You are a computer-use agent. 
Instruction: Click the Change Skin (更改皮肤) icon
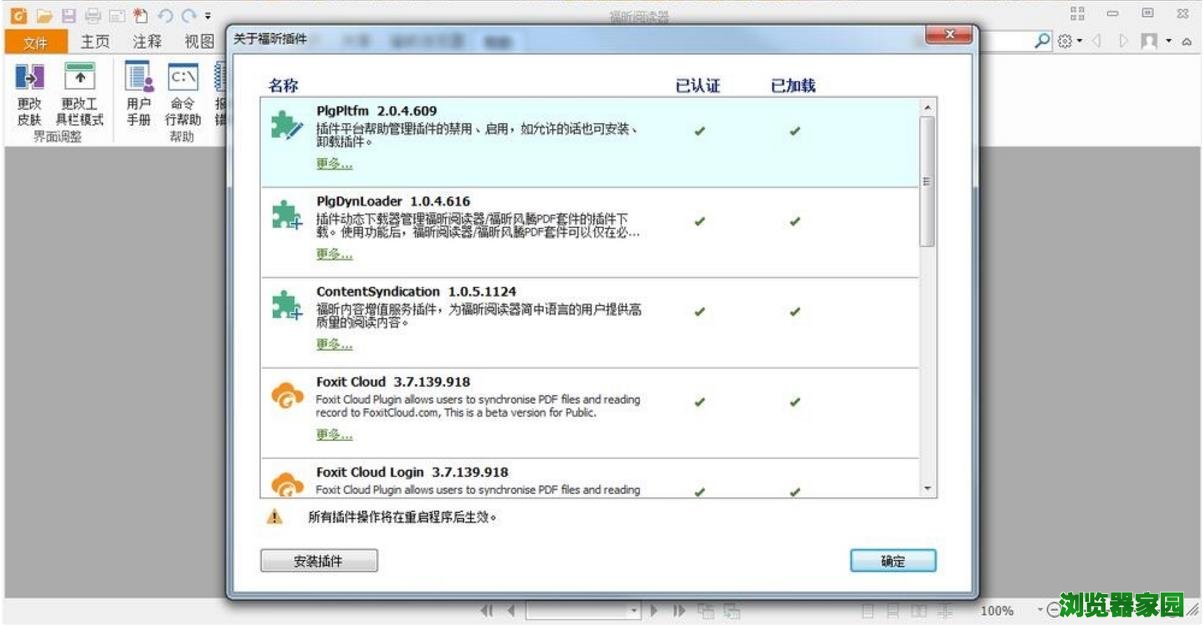(29, 78)
